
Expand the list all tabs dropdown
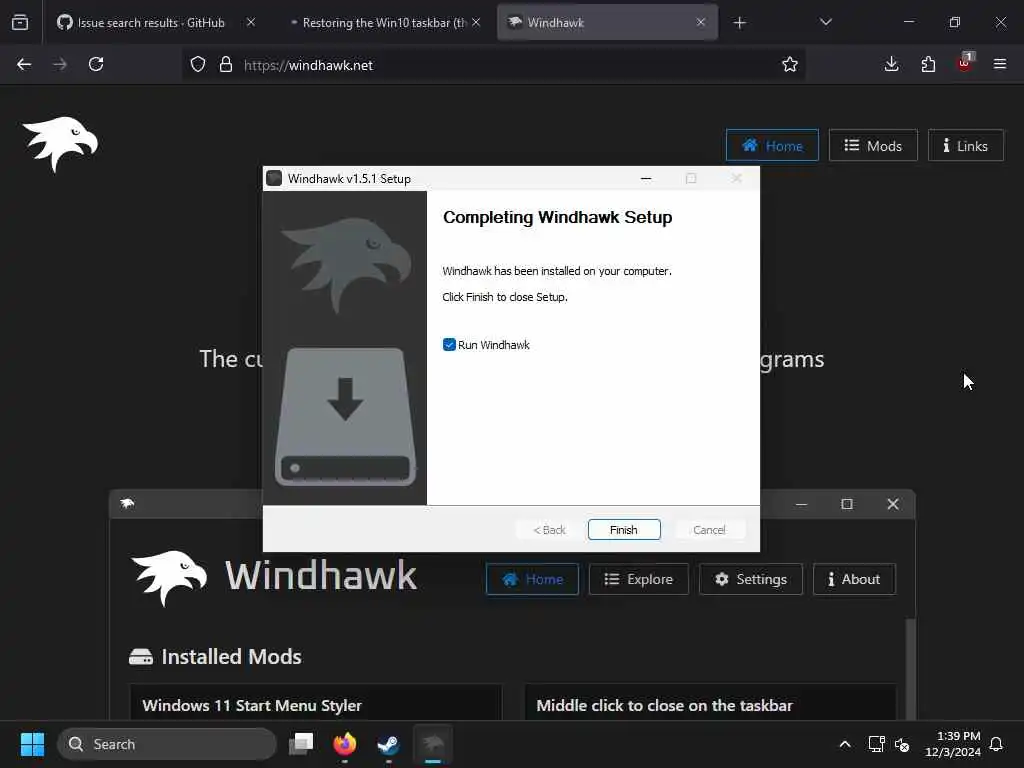point(825,22)
